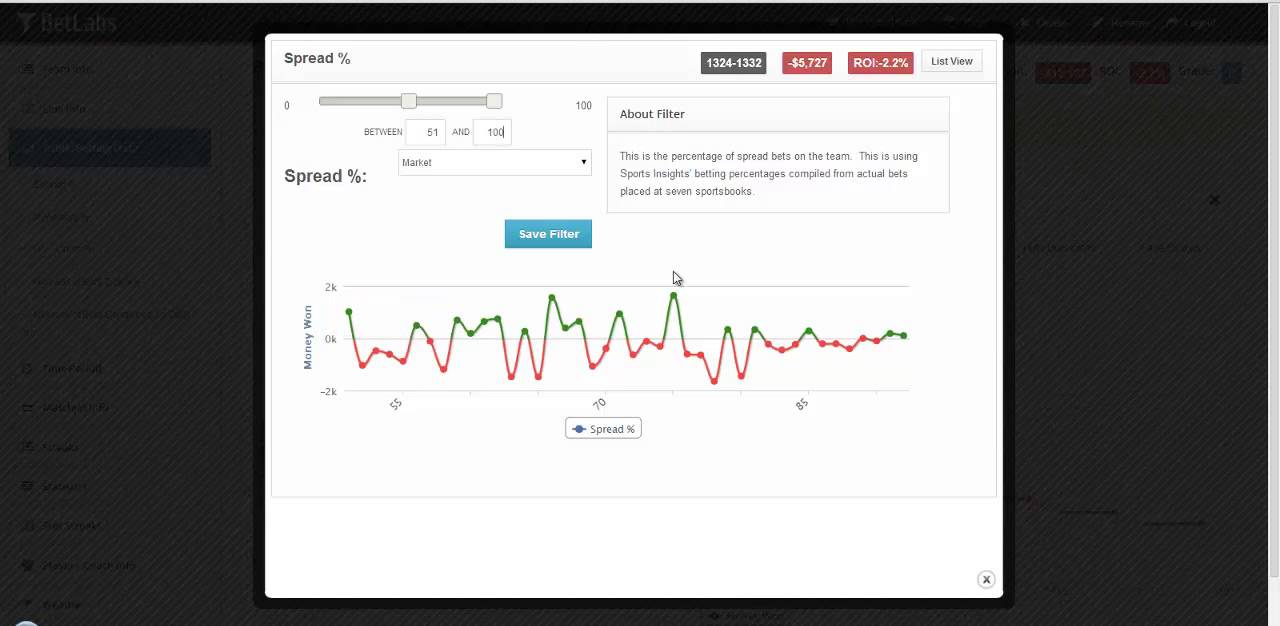Click the slider track between handles
The image size is (1280, 626).
click(451, 101)
